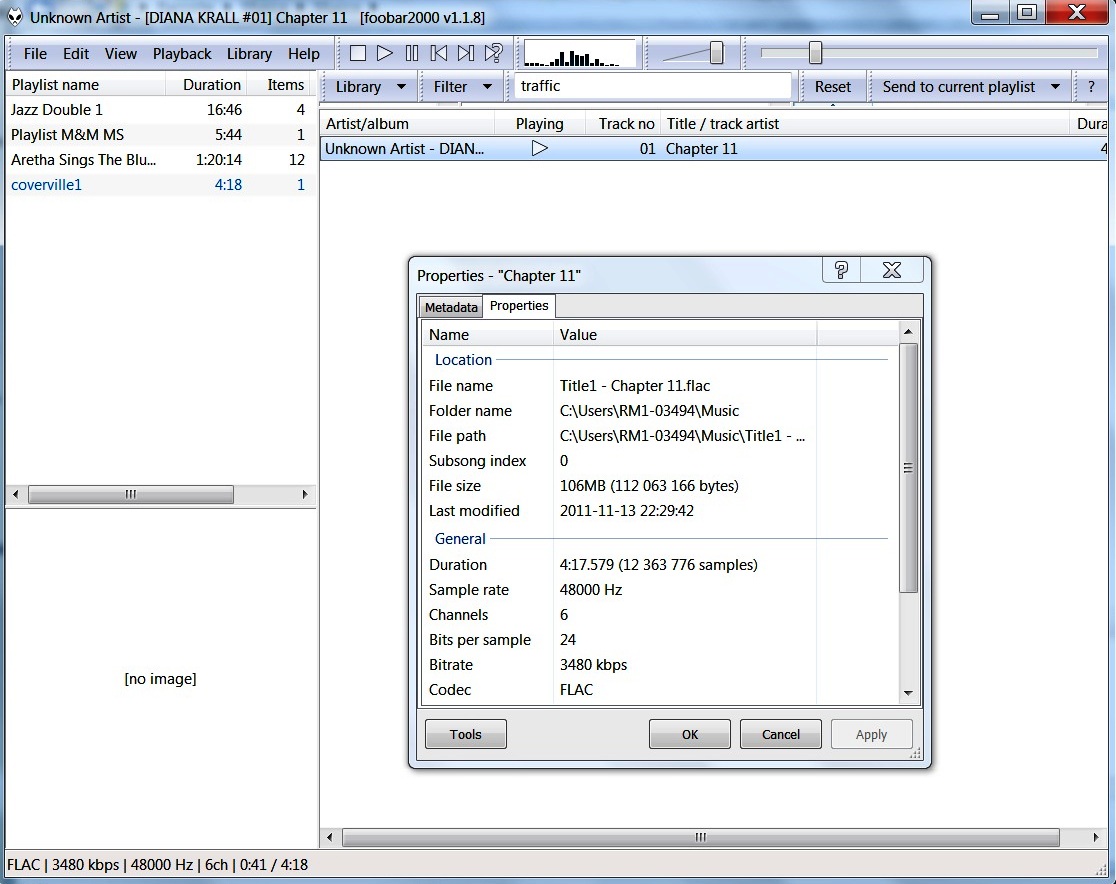Click the Apply button

[871, 734]
